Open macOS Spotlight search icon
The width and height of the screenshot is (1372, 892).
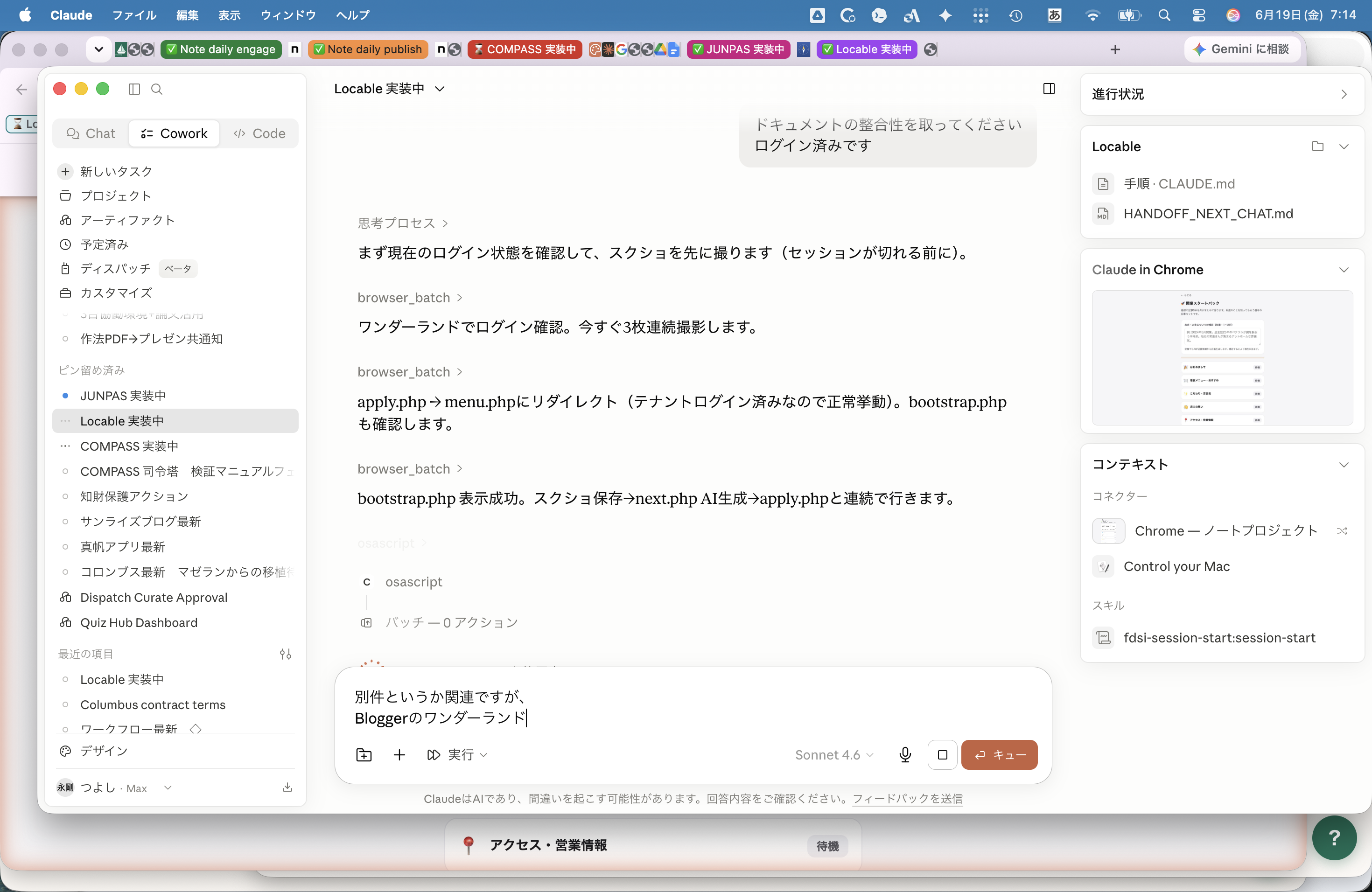tap(1164, 15)
